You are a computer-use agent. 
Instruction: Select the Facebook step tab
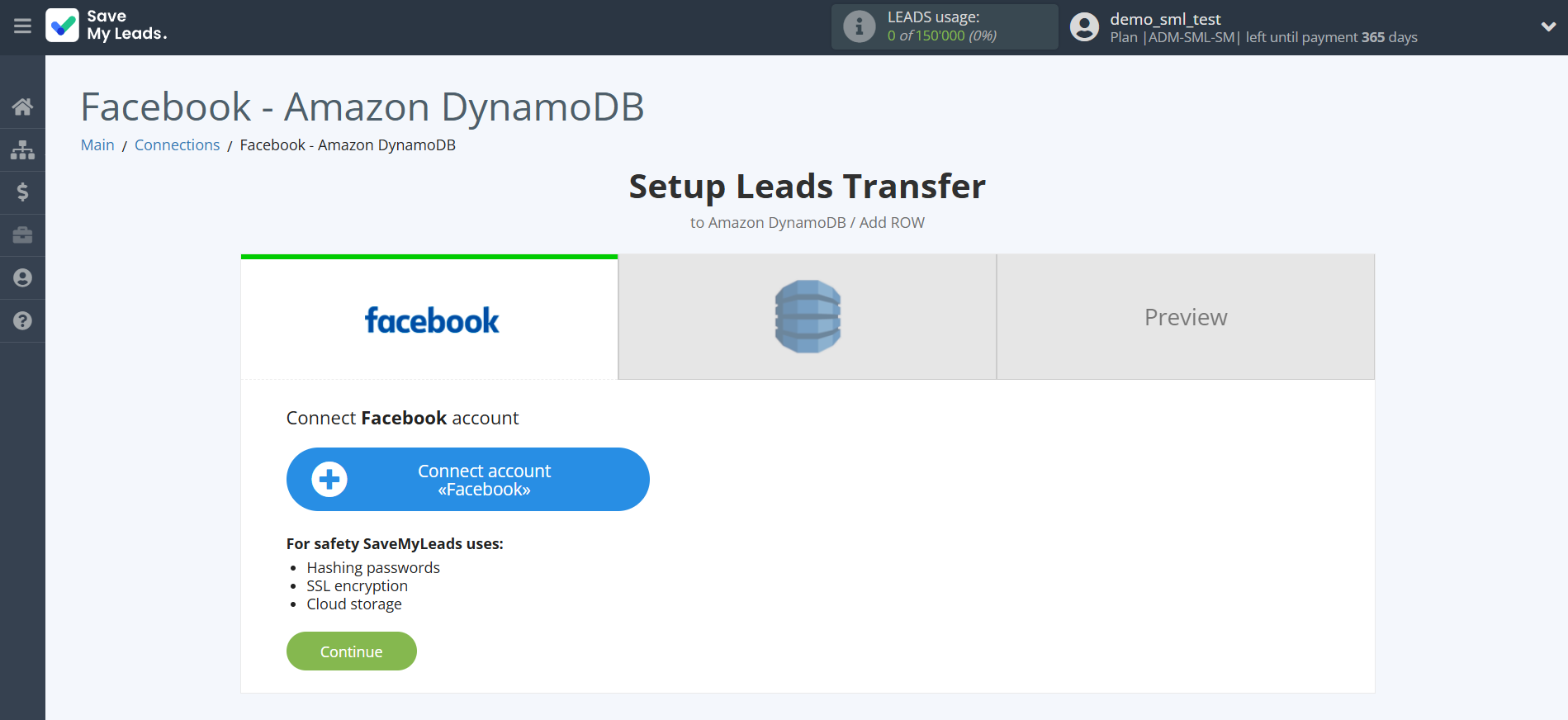click(x=429, y=319)
